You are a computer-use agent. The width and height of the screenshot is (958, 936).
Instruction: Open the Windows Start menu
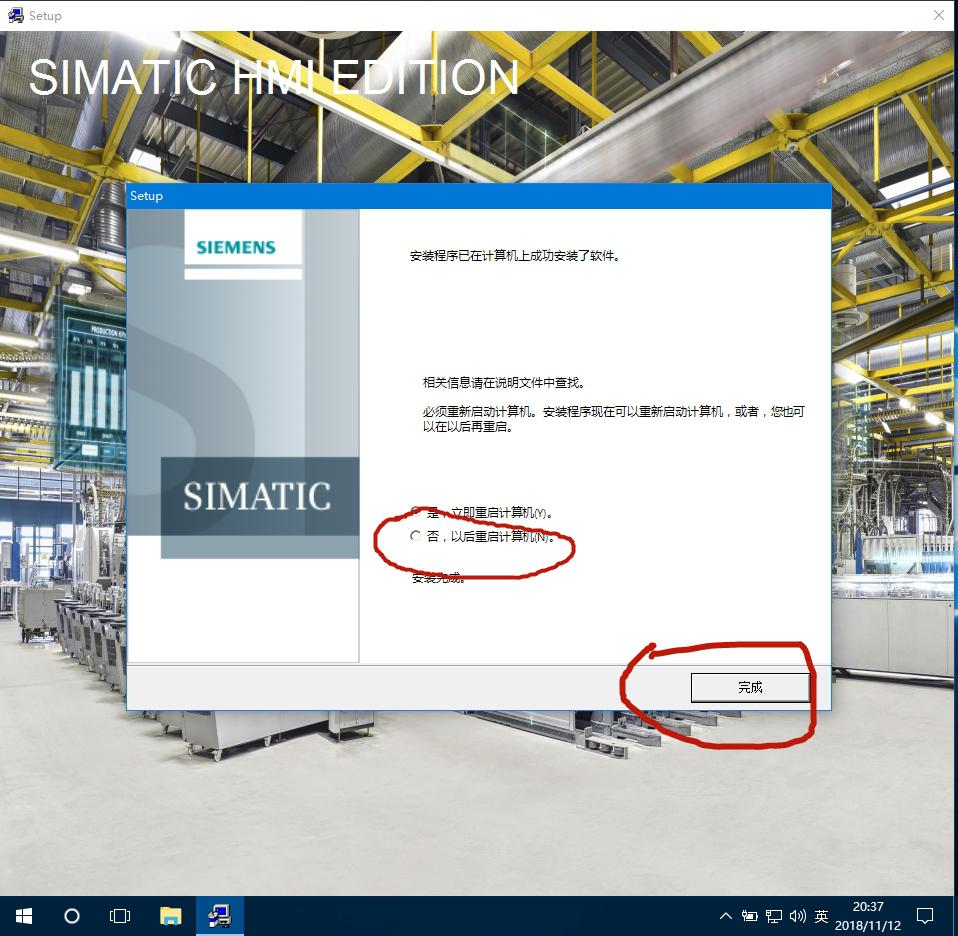22,915
